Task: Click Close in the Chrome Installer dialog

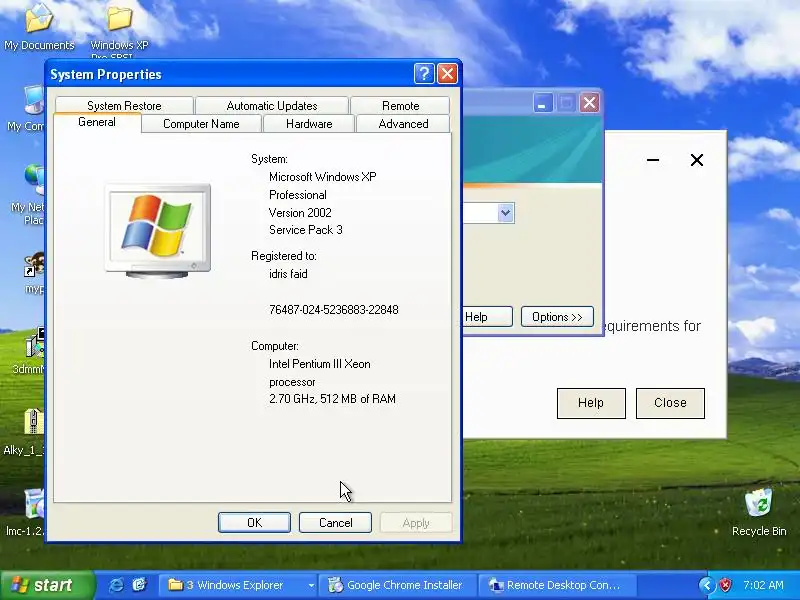Action: [x=670, y=403]
